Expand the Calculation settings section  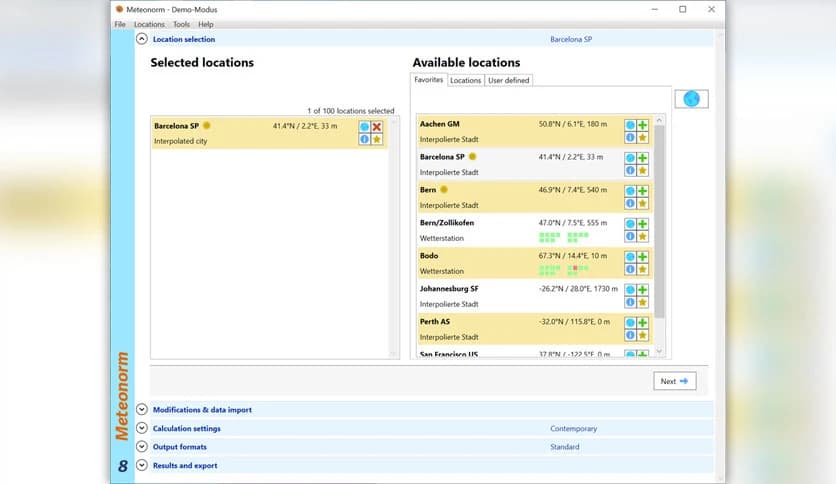141,428
